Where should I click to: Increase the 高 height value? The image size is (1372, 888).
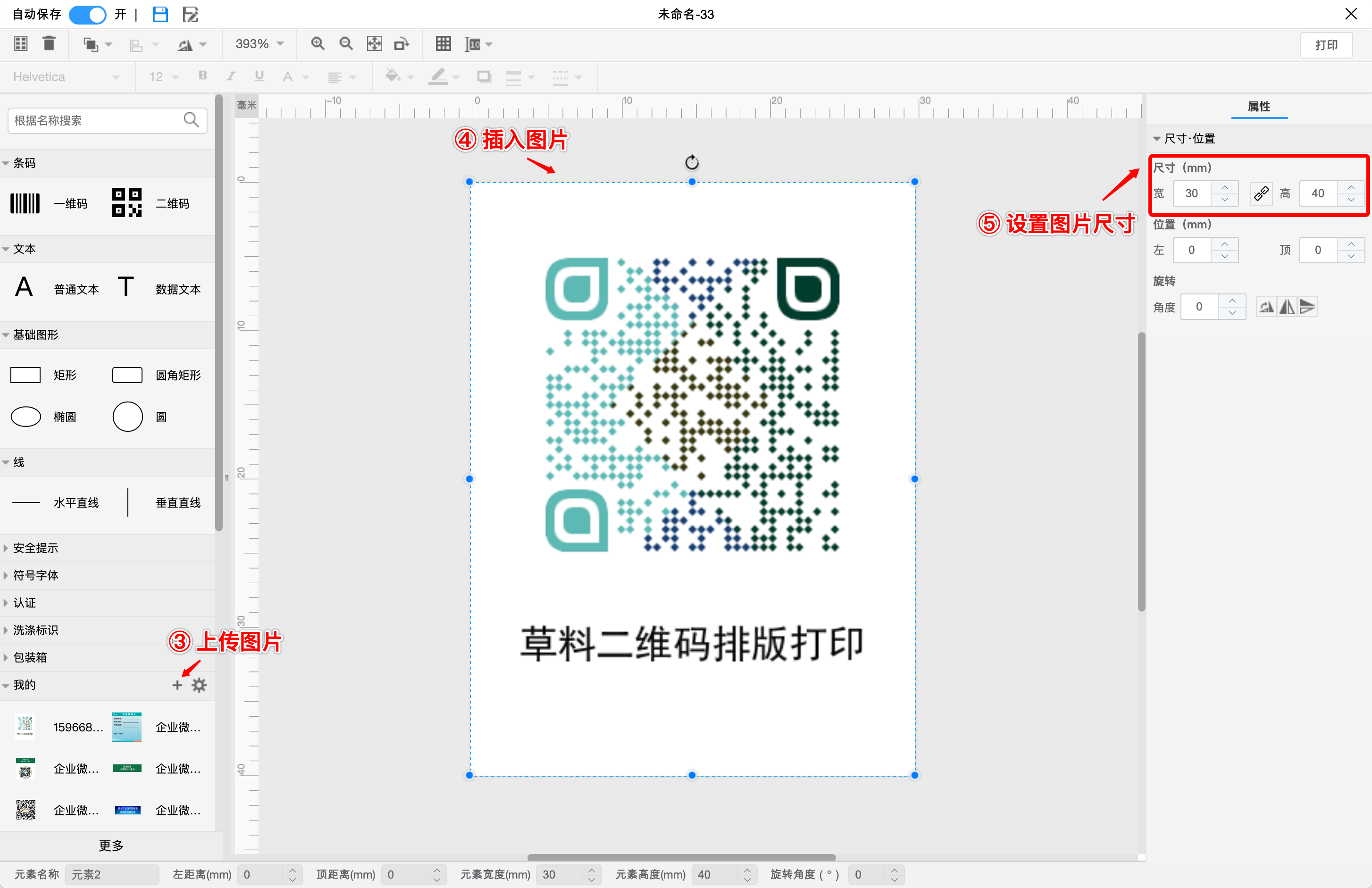click(x=1351, y=187)
